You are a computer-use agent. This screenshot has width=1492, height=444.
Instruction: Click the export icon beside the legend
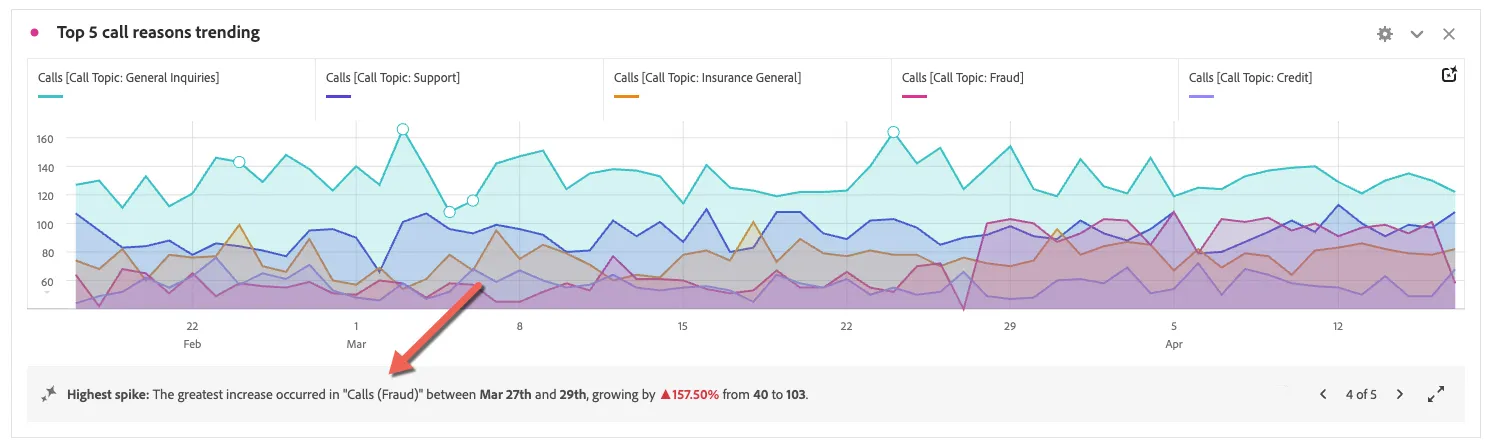pos(1450,75)
